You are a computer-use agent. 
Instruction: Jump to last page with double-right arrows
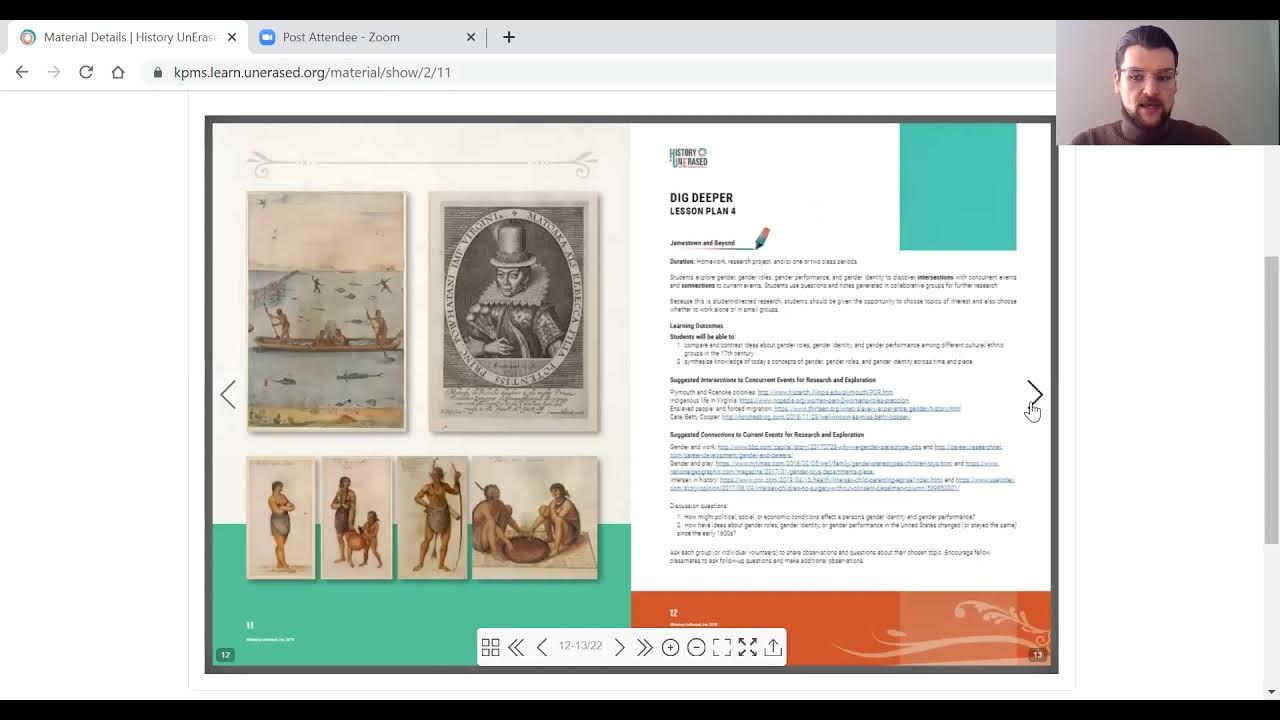(645, 648)
